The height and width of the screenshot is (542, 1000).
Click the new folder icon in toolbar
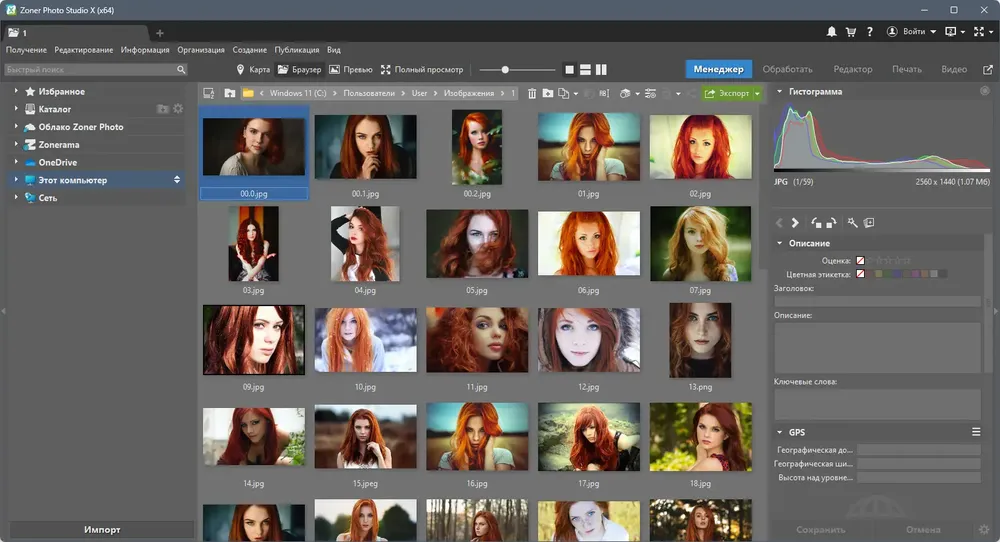pyautogui.click(x=548, y=93)
